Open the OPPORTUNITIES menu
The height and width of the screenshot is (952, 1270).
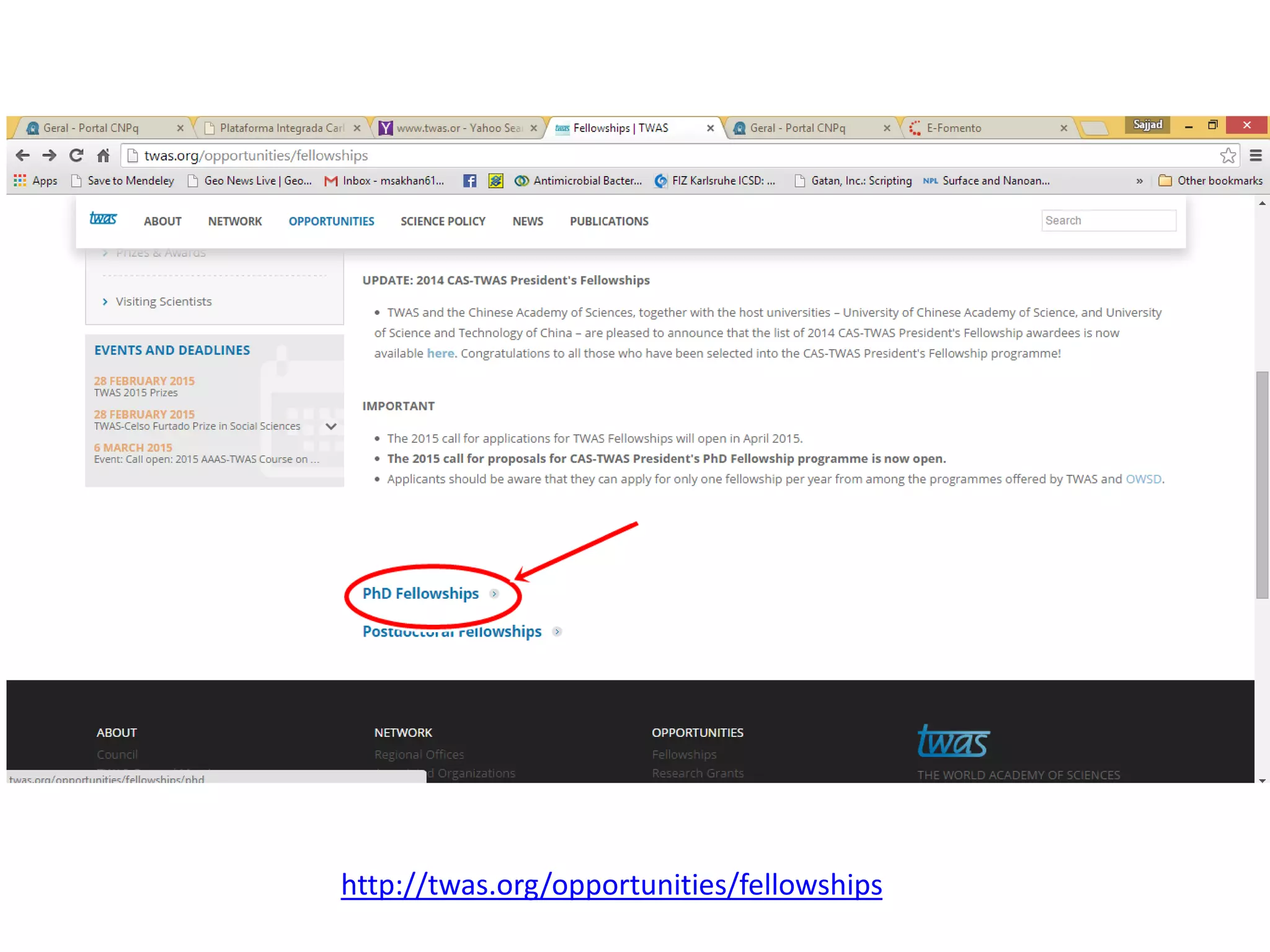331,221
